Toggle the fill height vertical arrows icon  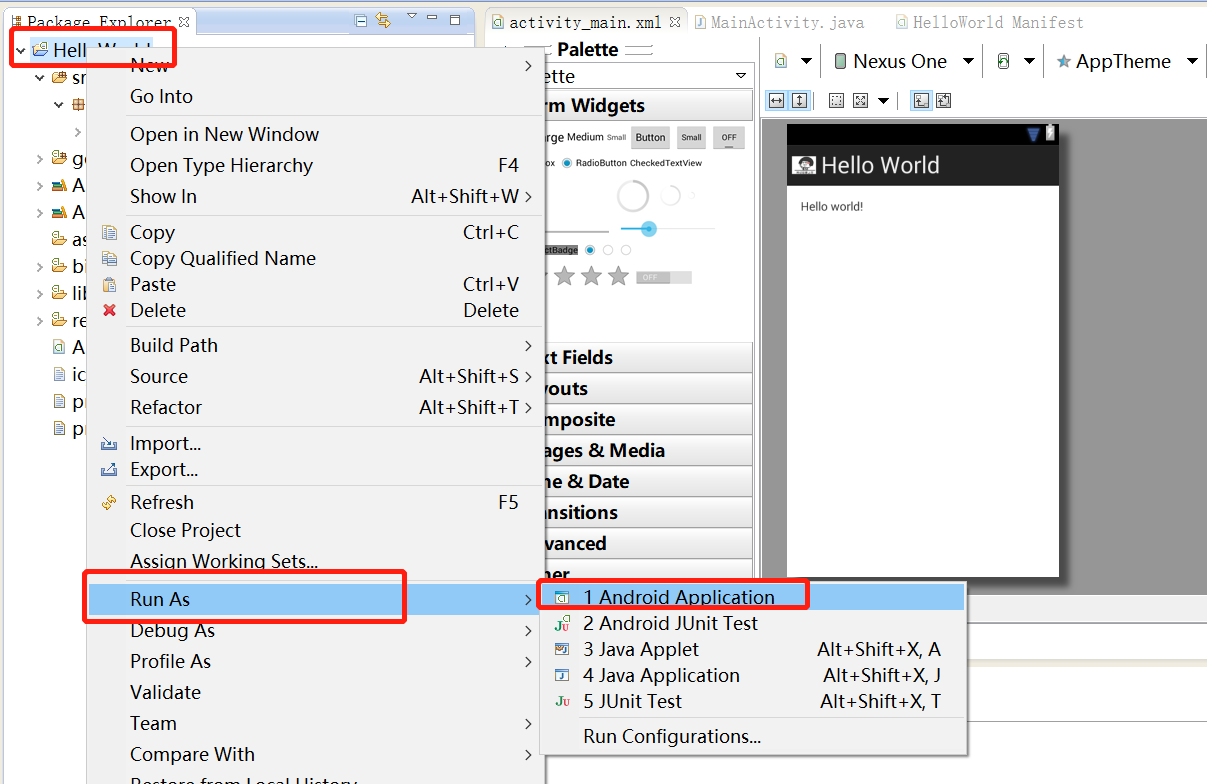coord(799,100)
